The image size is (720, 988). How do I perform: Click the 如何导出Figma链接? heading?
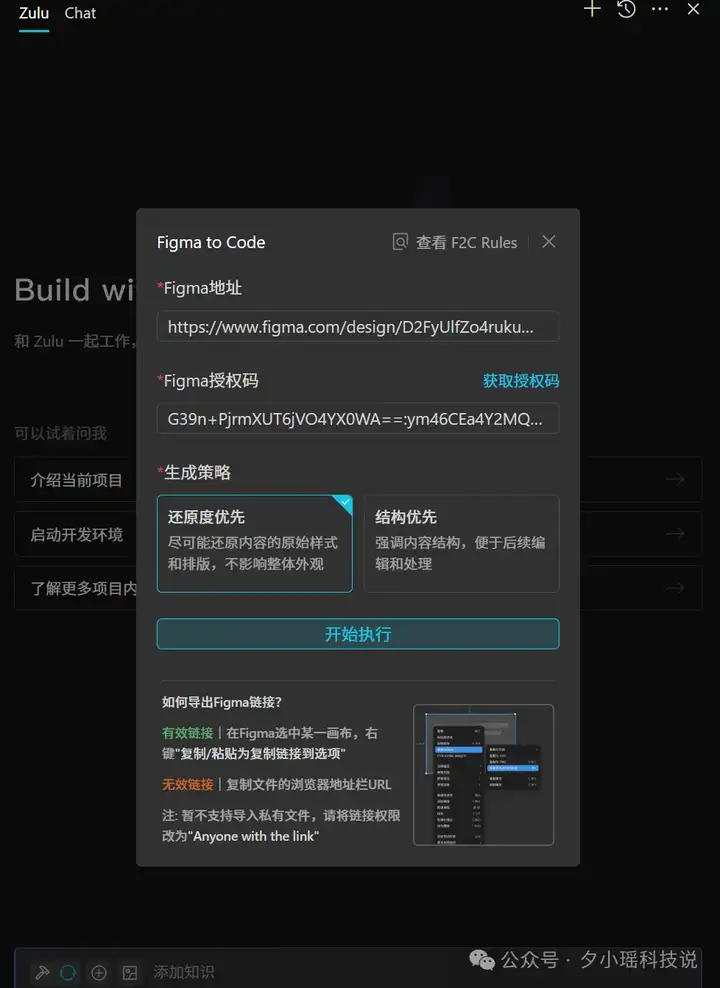tap(222, 702)
